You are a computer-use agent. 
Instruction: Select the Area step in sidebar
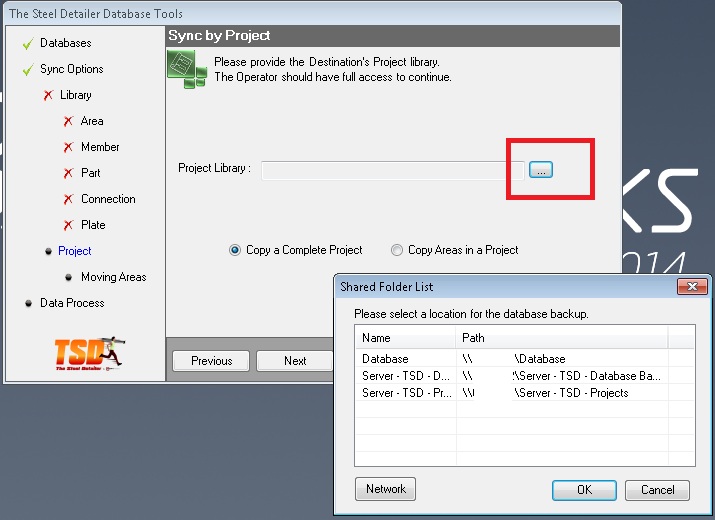[x=92, y=121]
